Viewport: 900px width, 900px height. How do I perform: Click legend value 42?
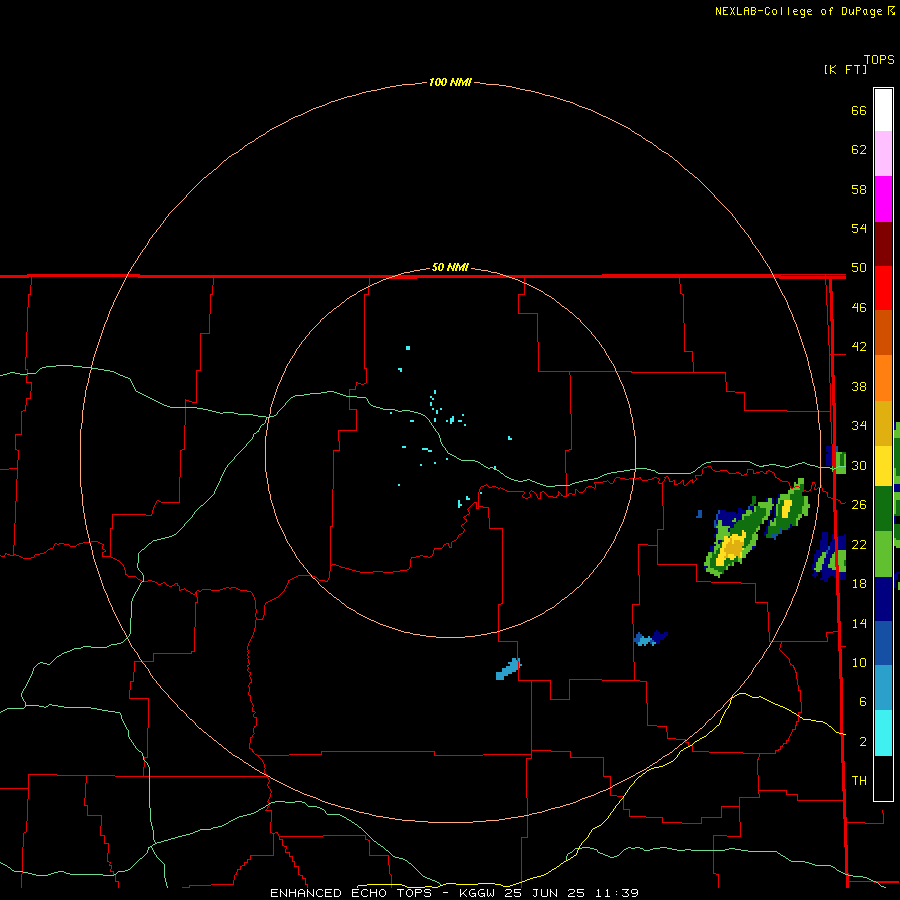coord(859,347)
